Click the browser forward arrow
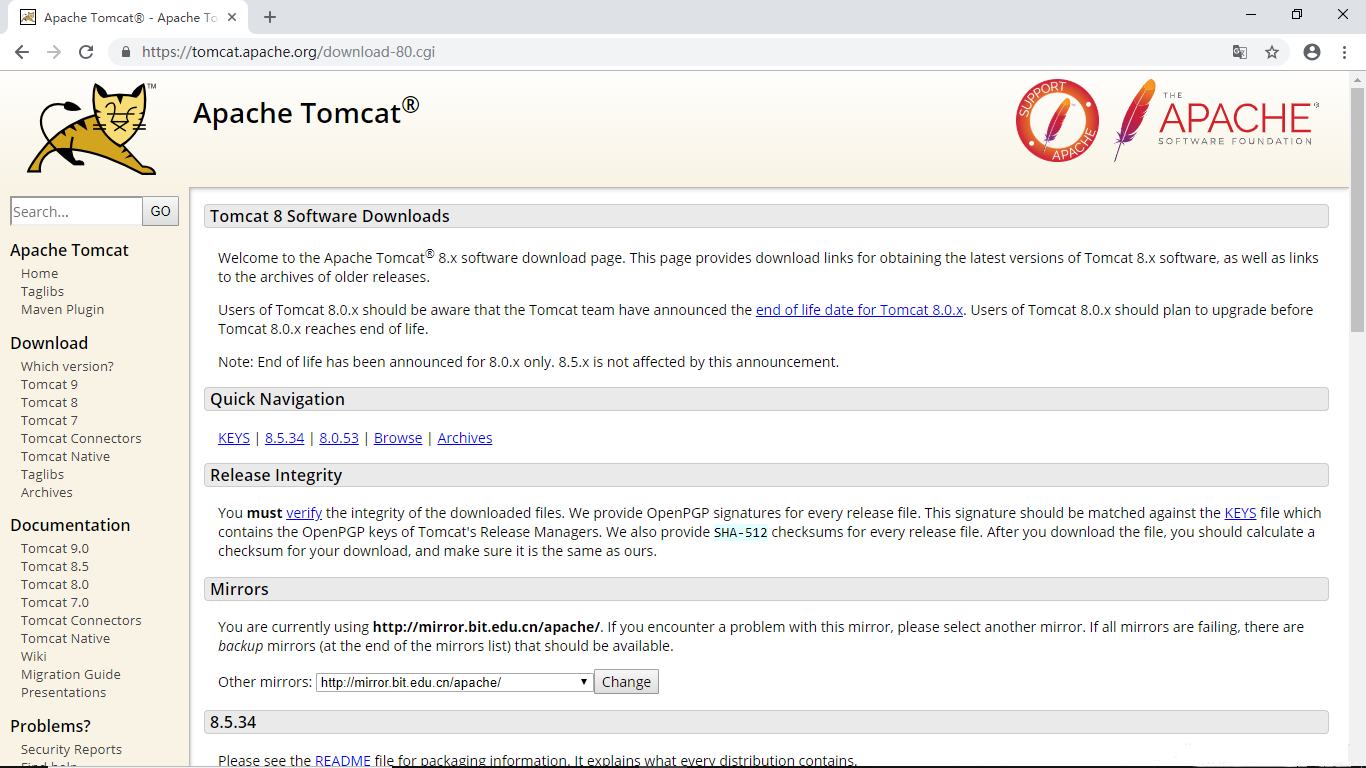1366x768 pixels. [x=54, y=52]
